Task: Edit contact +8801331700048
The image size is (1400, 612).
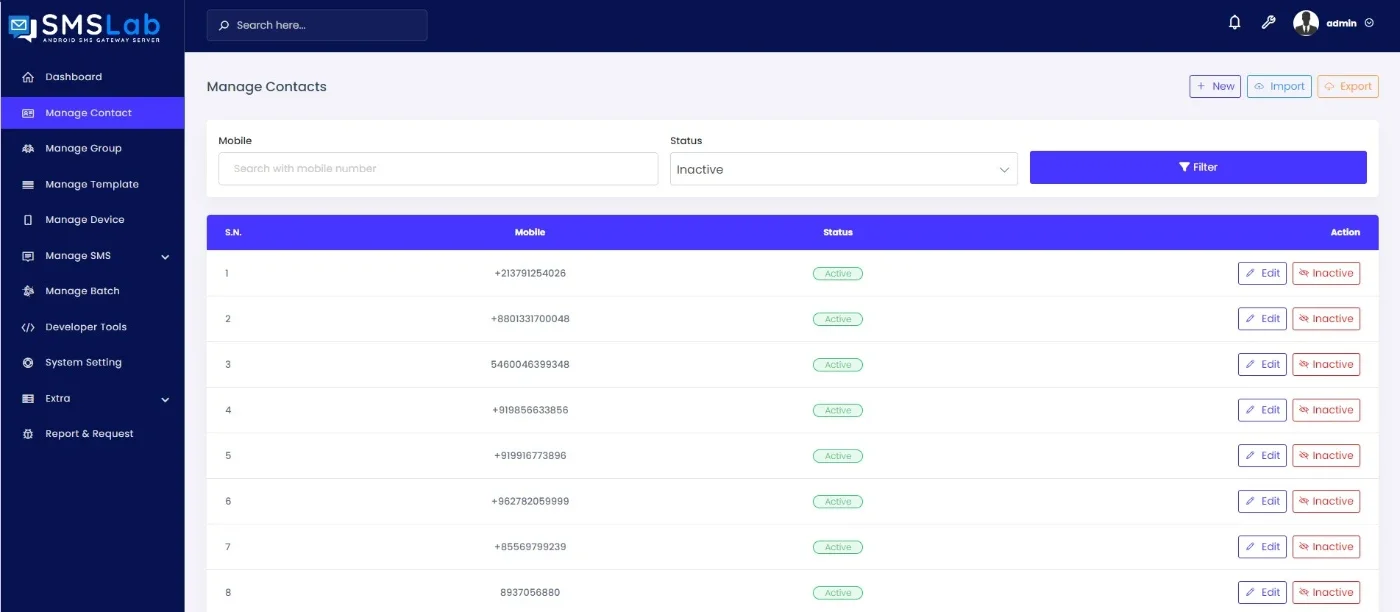Action: coord(1262,319)
